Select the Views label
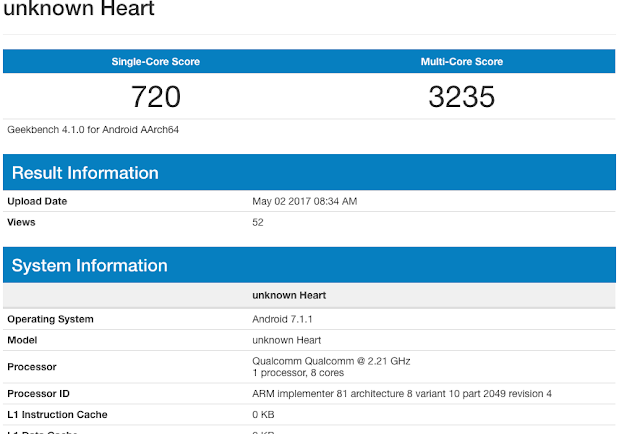Screen dimensions: 640x434 (x=21, y=222)
